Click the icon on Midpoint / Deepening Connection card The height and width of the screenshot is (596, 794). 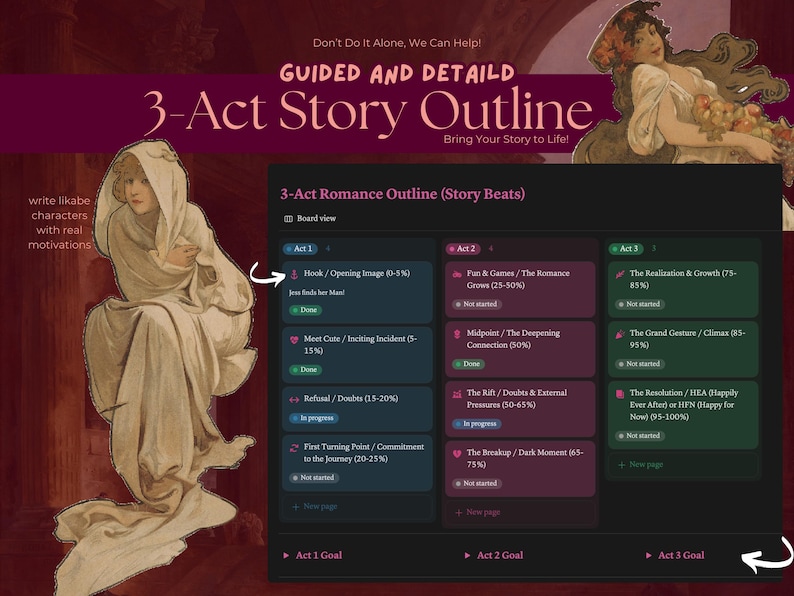point(457,334)
